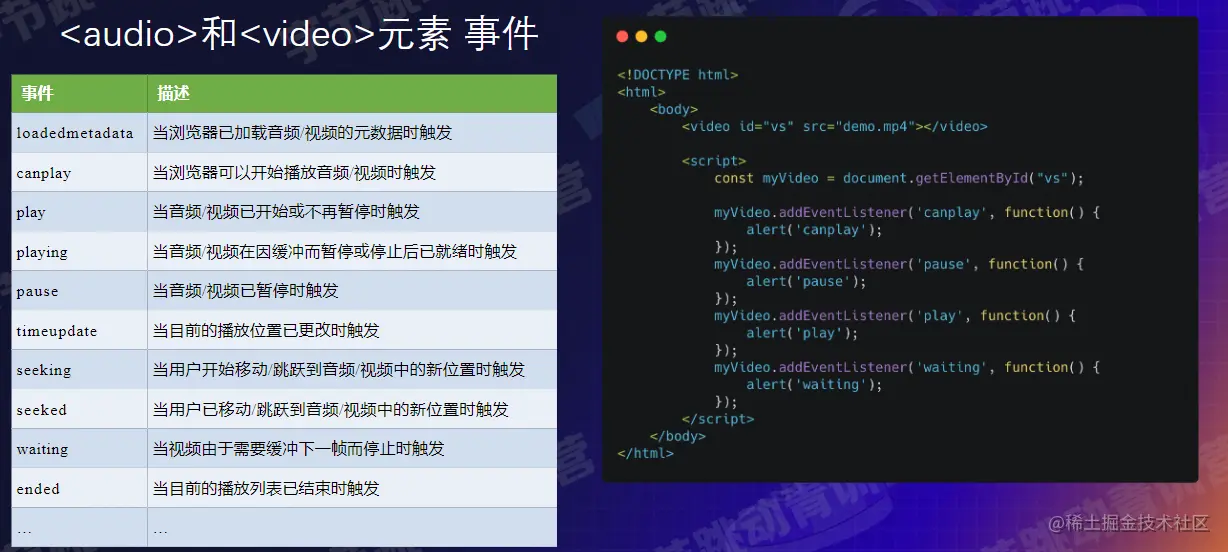The width and height of the screenshot is (1228, 552).
Task: Select the pause event cell
Action: point(80,291)
